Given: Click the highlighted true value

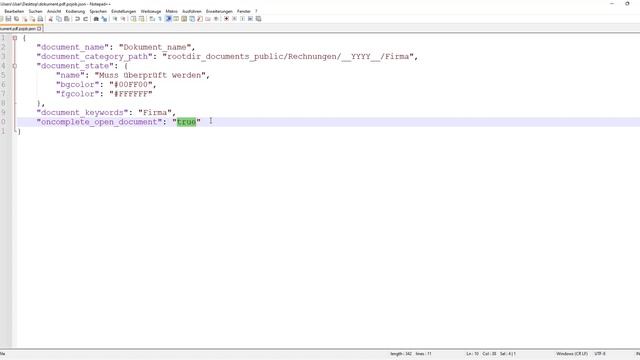Looking at the screenshot, I should coord(186,122).
